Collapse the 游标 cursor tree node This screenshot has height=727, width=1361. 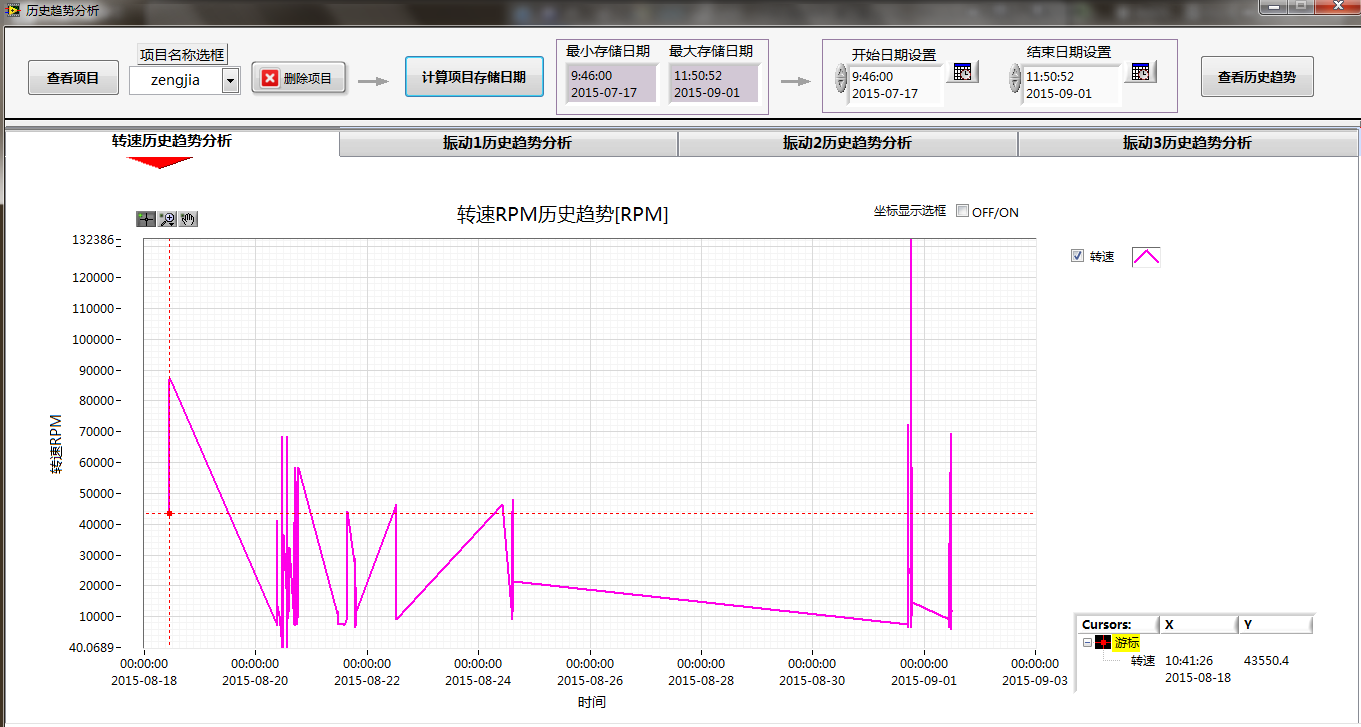coord(1087,643)
